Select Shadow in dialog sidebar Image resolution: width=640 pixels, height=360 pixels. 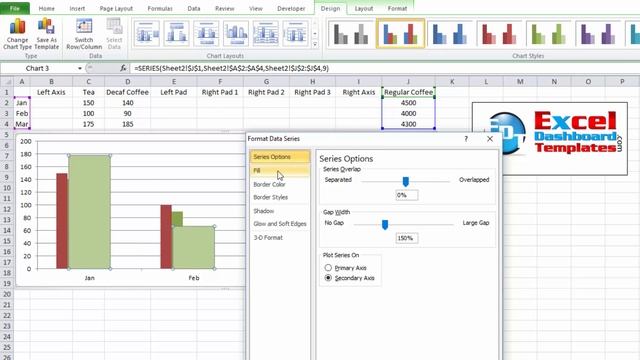280,211
